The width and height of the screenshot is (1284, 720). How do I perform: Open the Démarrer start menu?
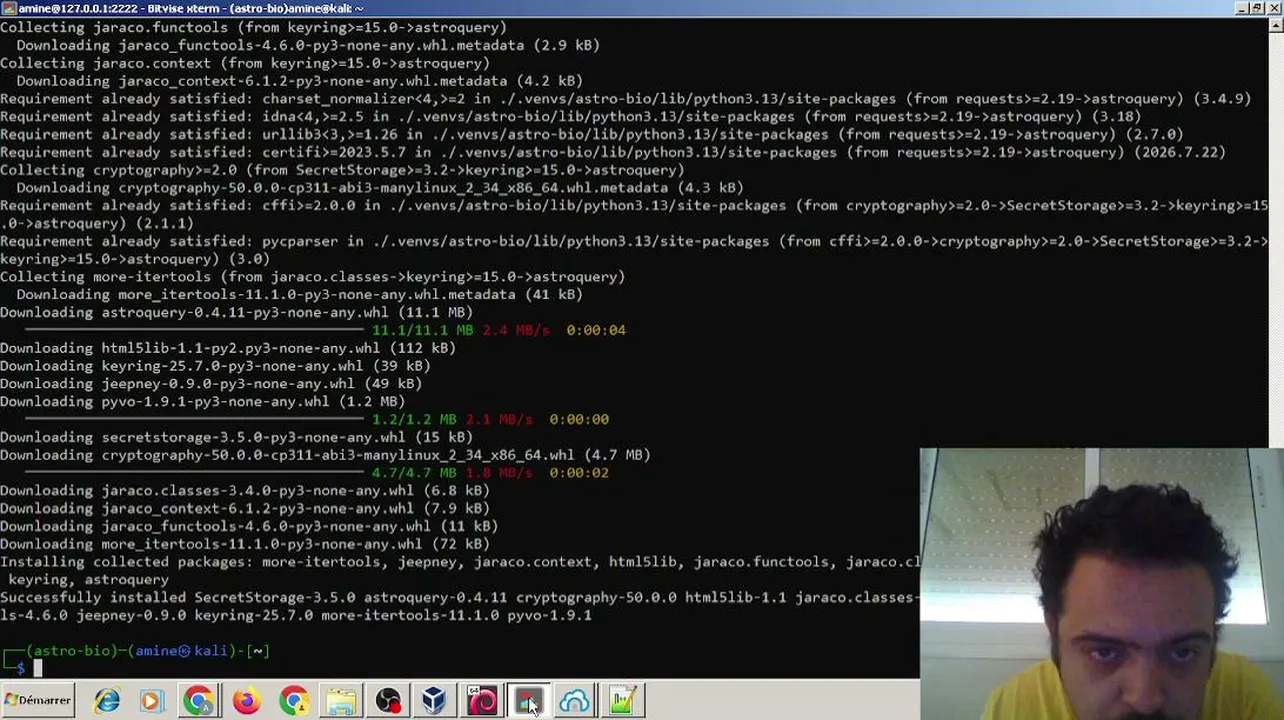pyautogui.click(x=38, y=701)
